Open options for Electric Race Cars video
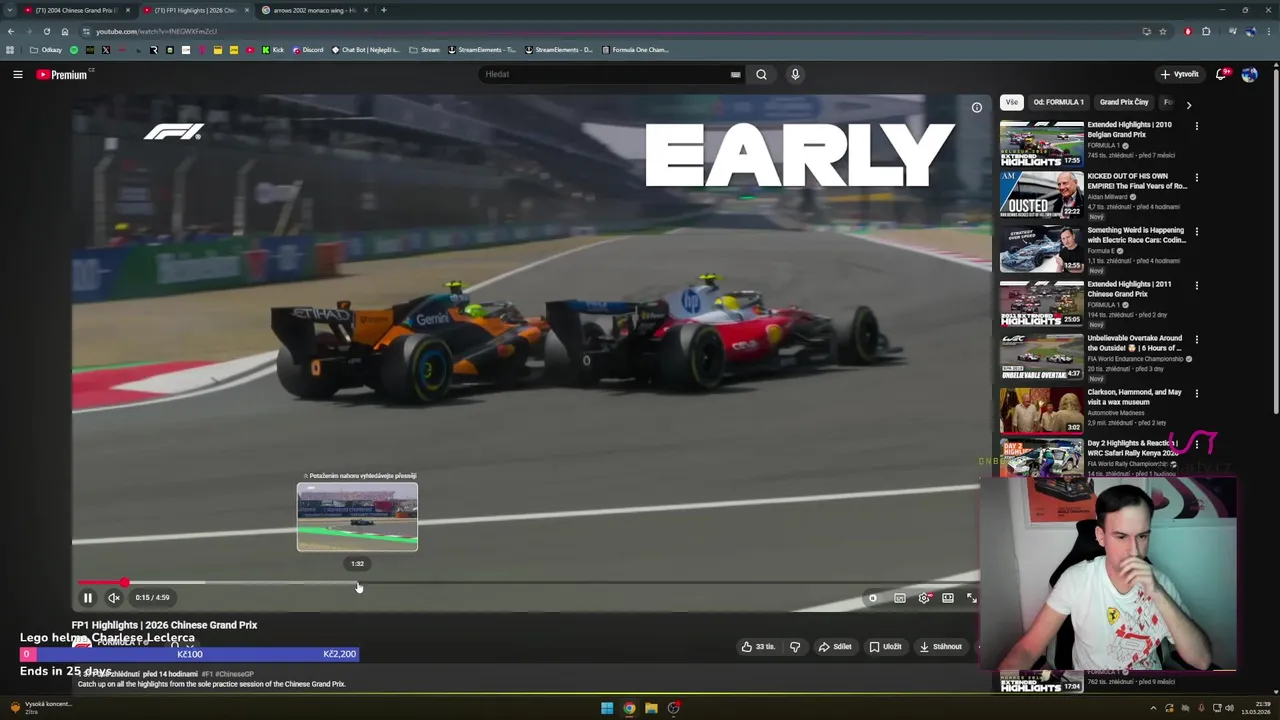Viewport: 1280px width, 720px height. coord(1196,232)
